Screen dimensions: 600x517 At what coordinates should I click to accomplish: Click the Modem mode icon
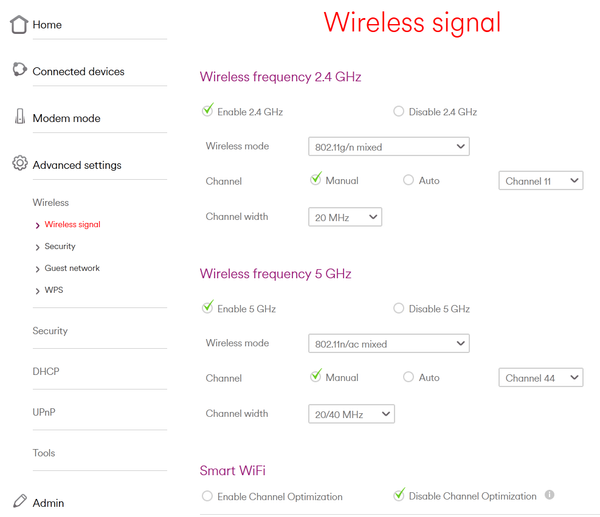(19, 117)
